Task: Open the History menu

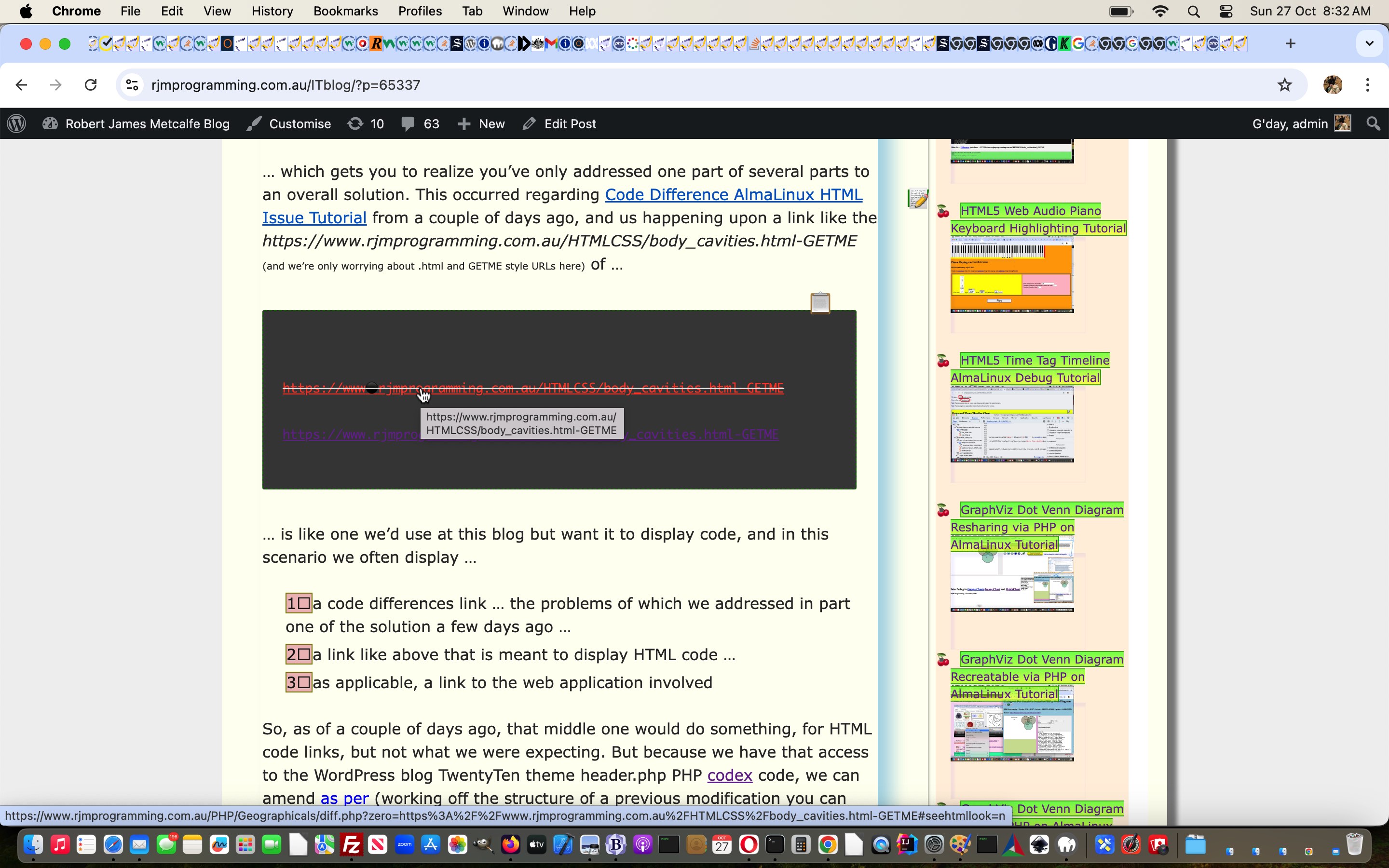Action: (x=272, y=12)
